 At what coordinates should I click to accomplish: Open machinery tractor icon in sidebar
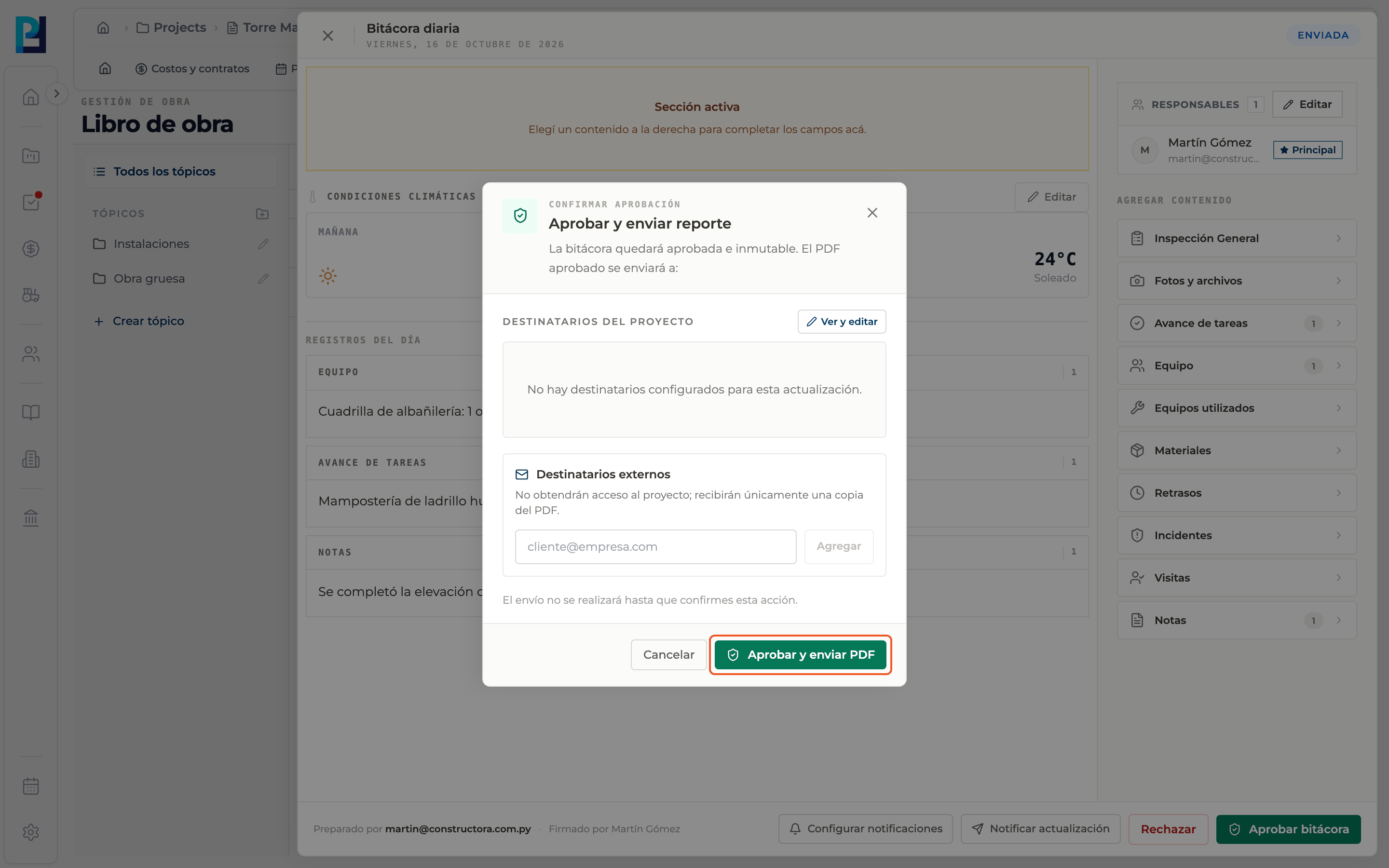31,295
